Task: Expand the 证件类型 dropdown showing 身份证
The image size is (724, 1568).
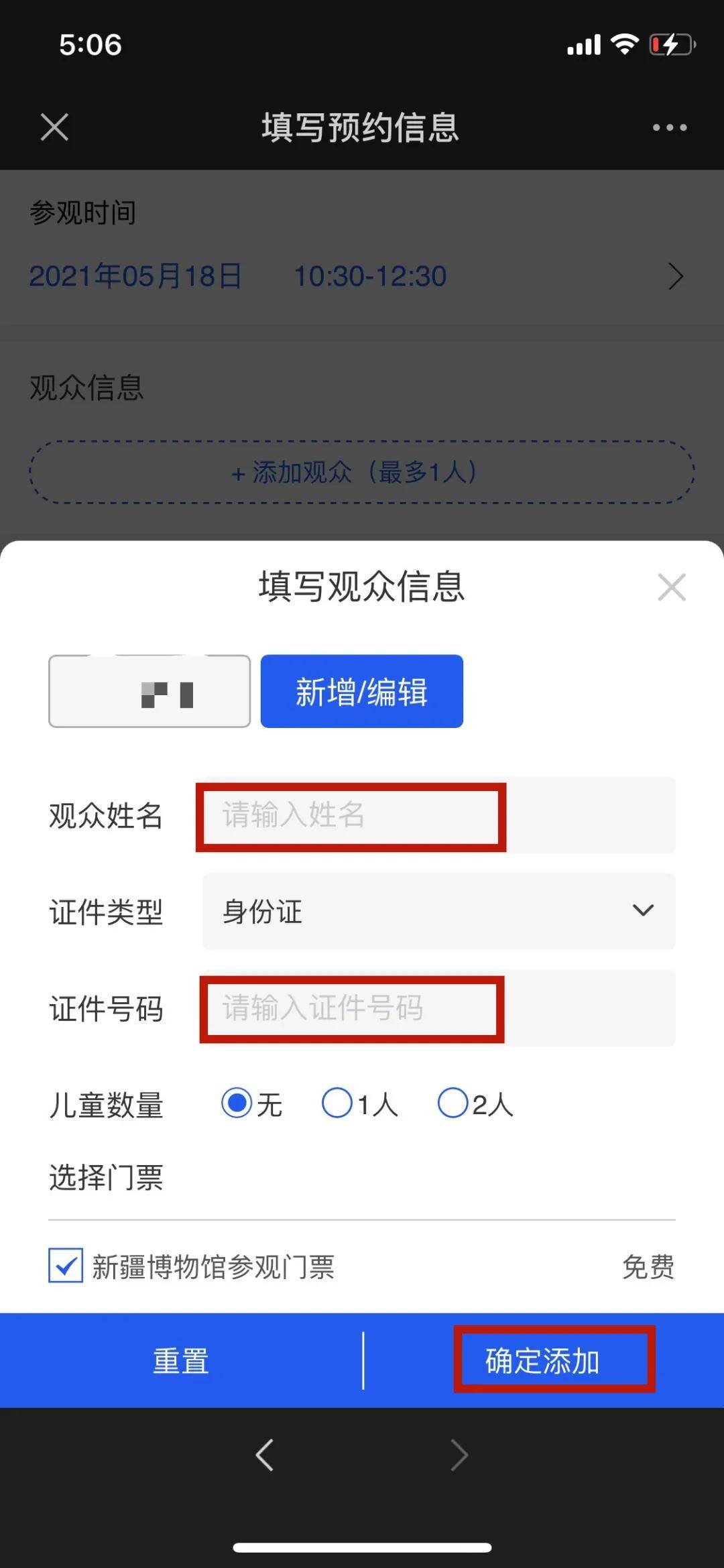Action: 438,911
